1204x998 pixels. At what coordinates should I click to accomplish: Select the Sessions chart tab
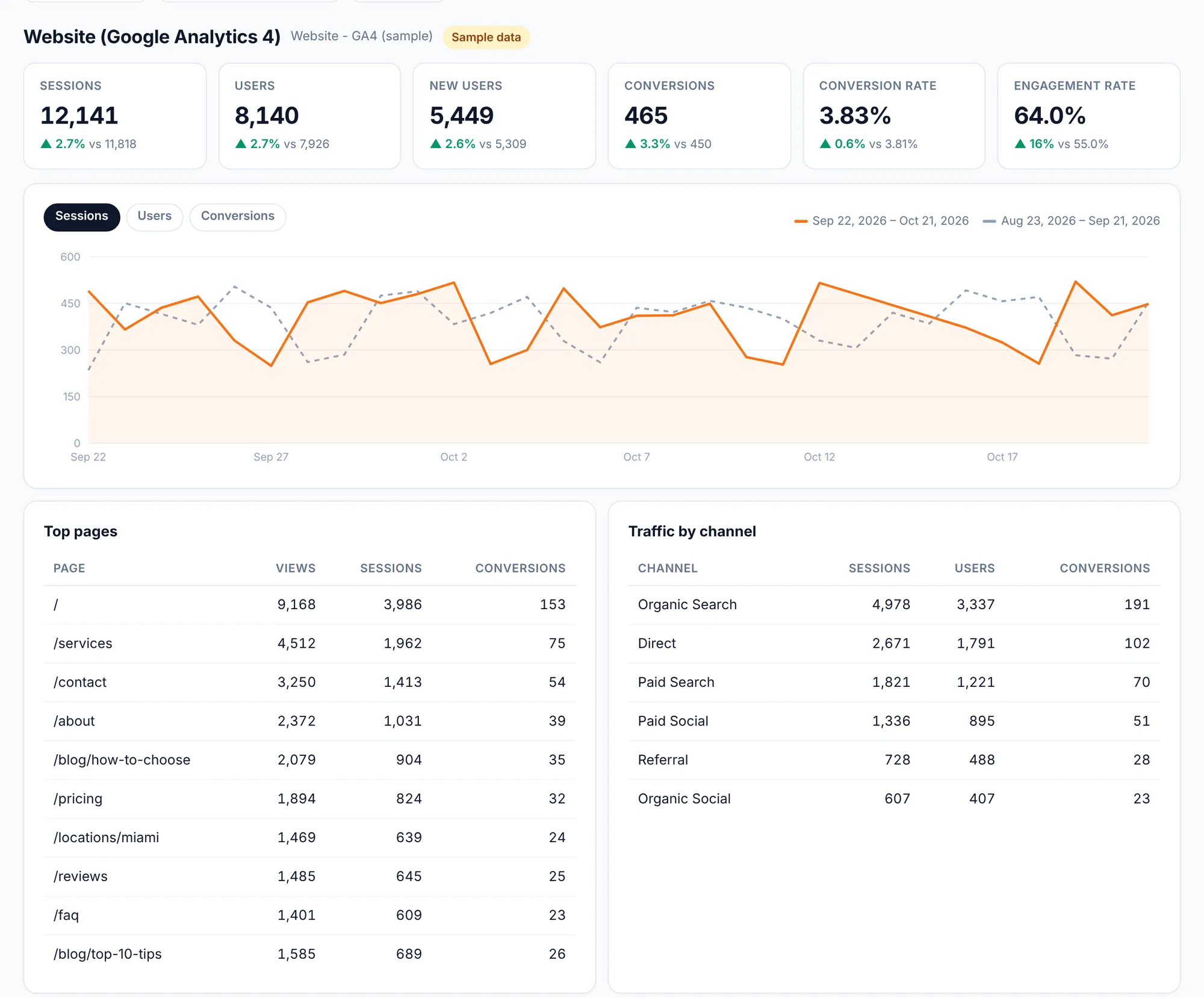click(82, 217)
